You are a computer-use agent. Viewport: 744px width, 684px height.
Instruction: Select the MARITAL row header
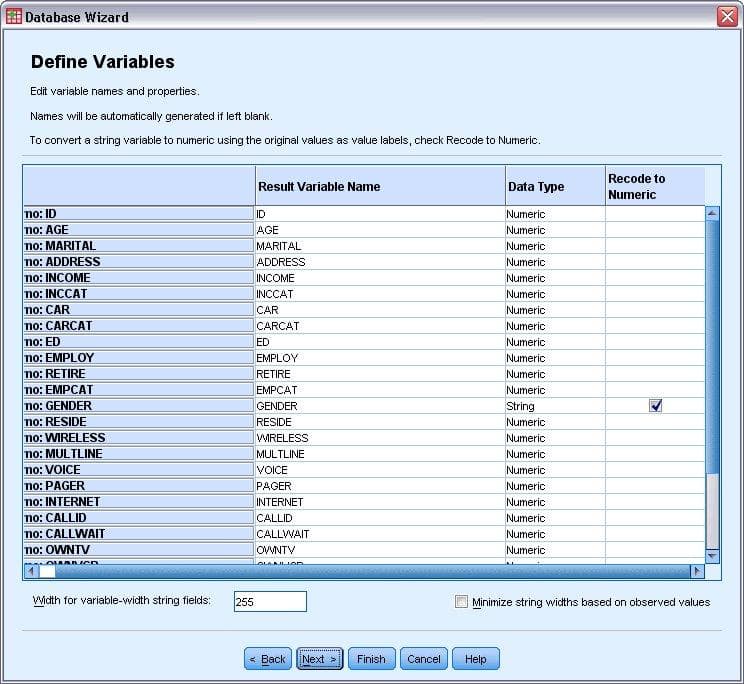[138, 246]
